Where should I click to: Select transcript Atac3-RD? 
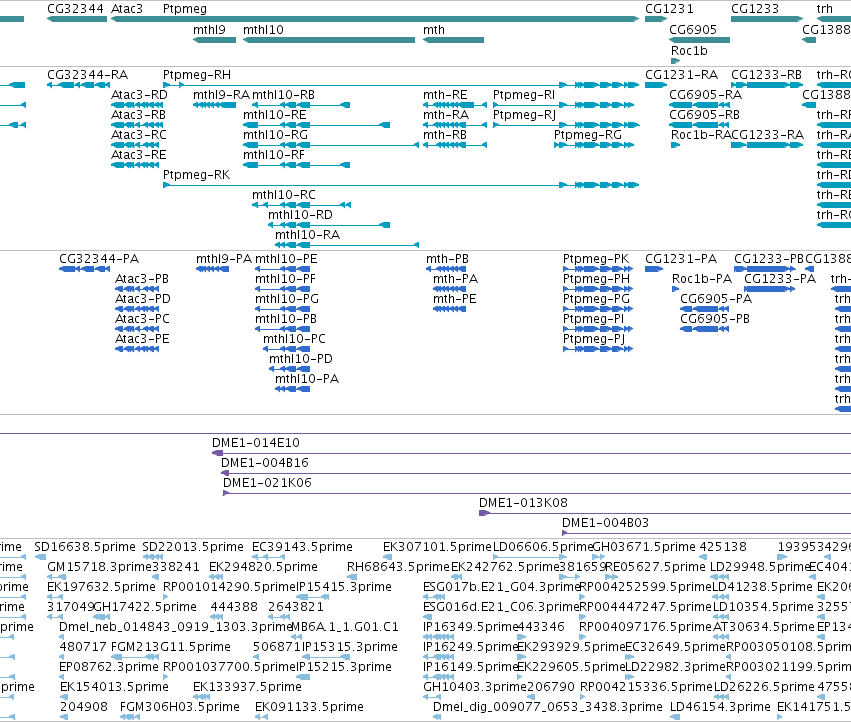point(139,95)
